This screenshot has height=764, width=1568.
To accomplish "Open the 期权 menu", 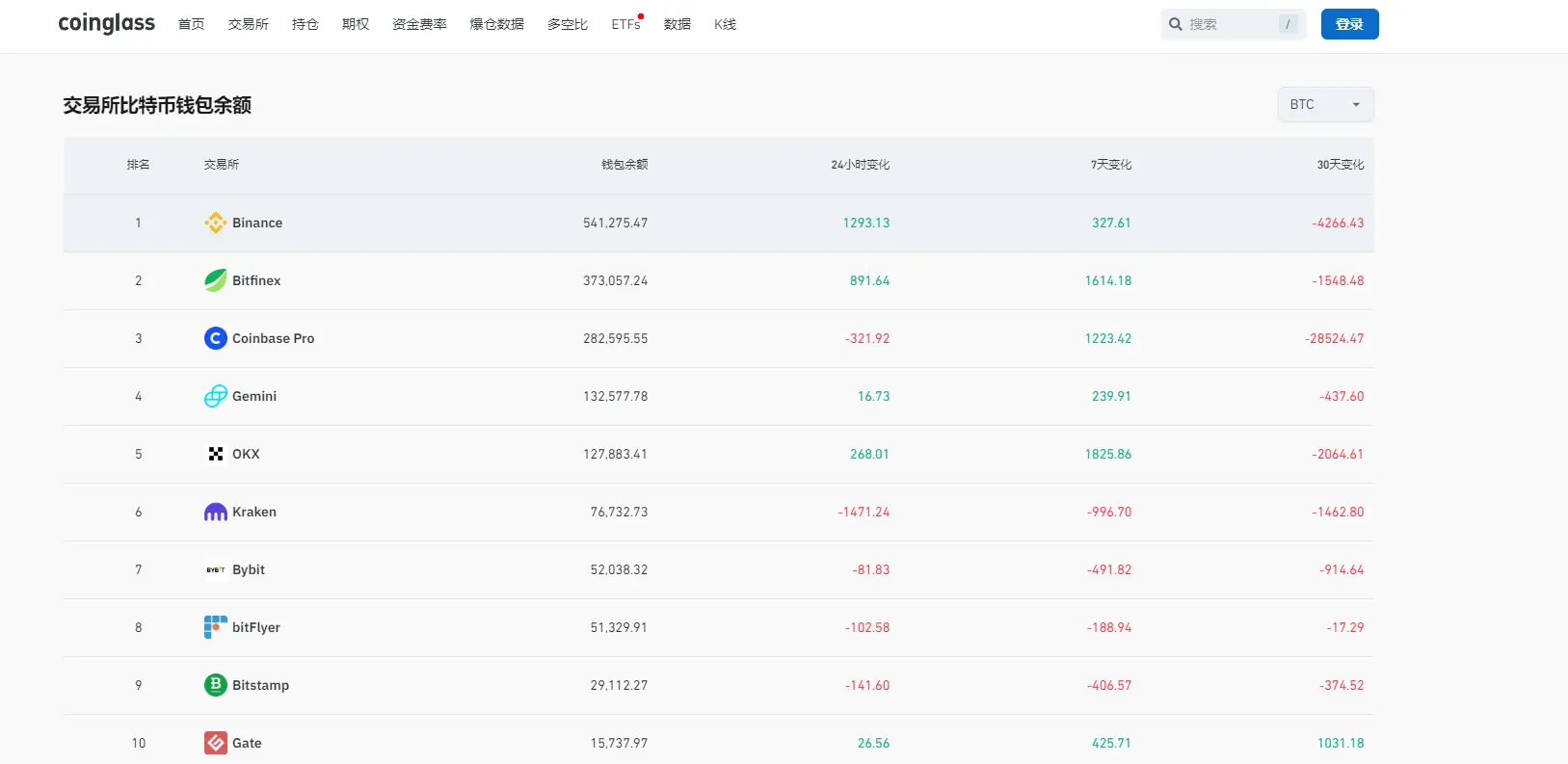I will pos(356,24).
